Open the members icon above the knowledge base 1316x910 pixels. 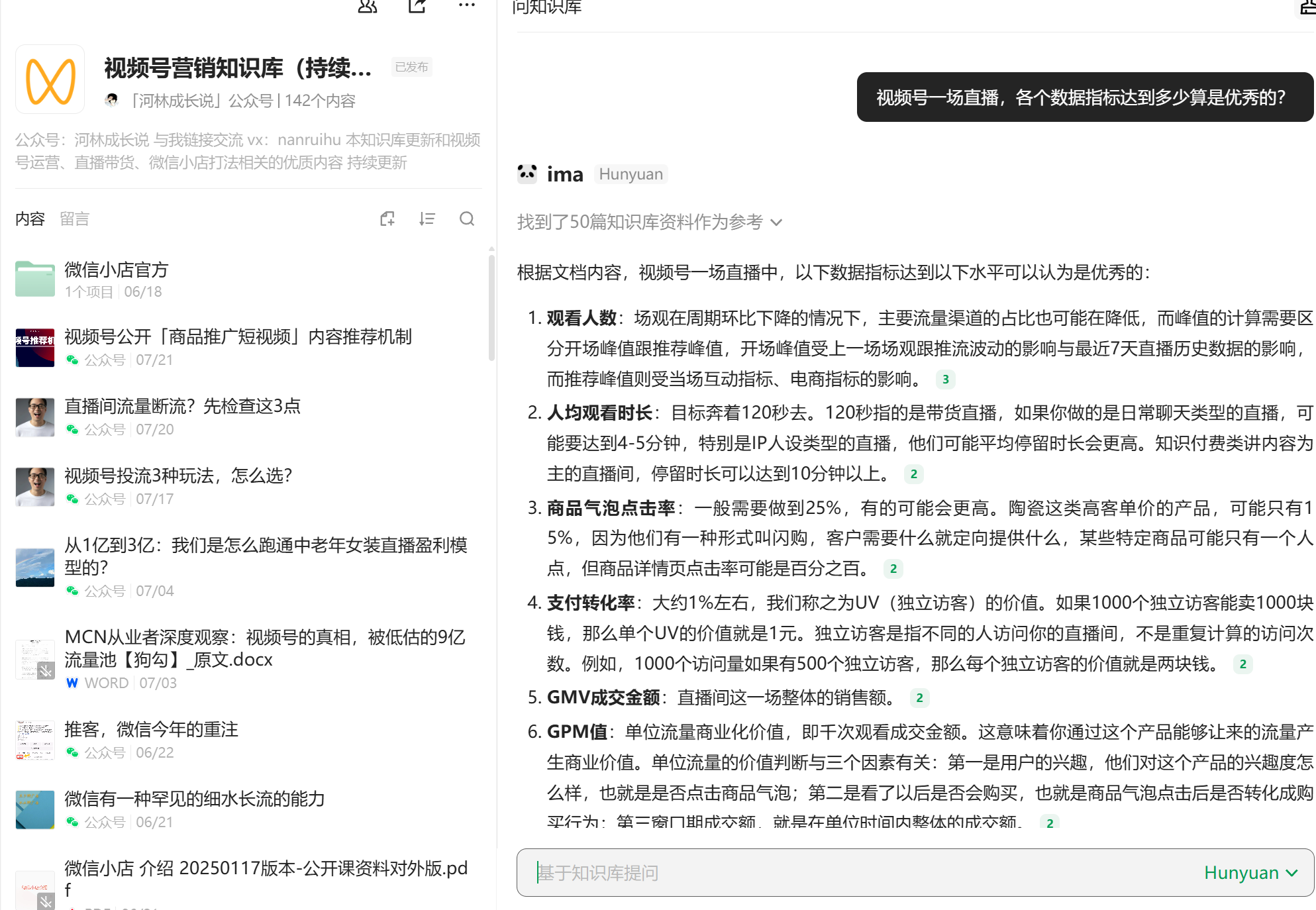pos(368,6)
